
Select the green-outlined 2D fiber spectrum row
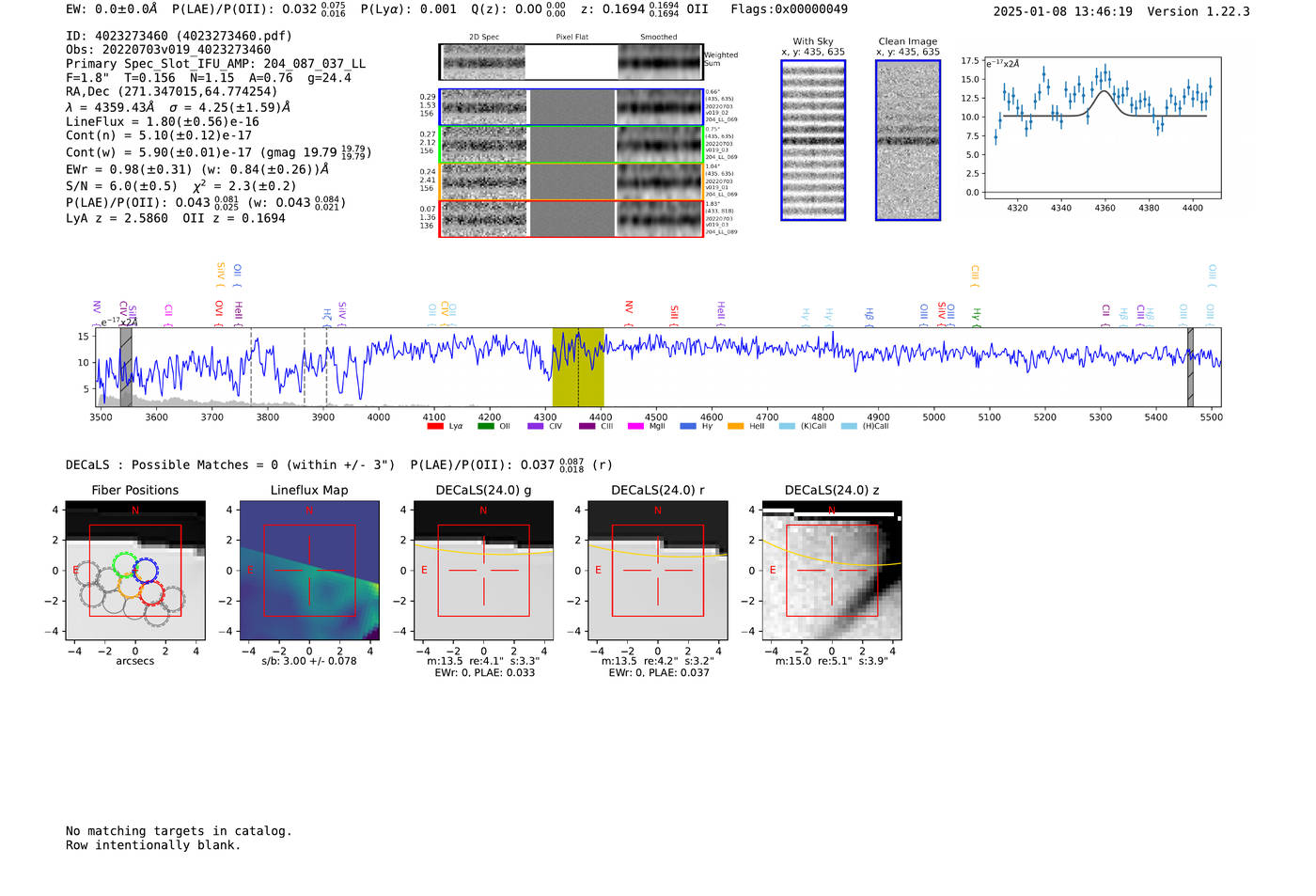point(572,144)
